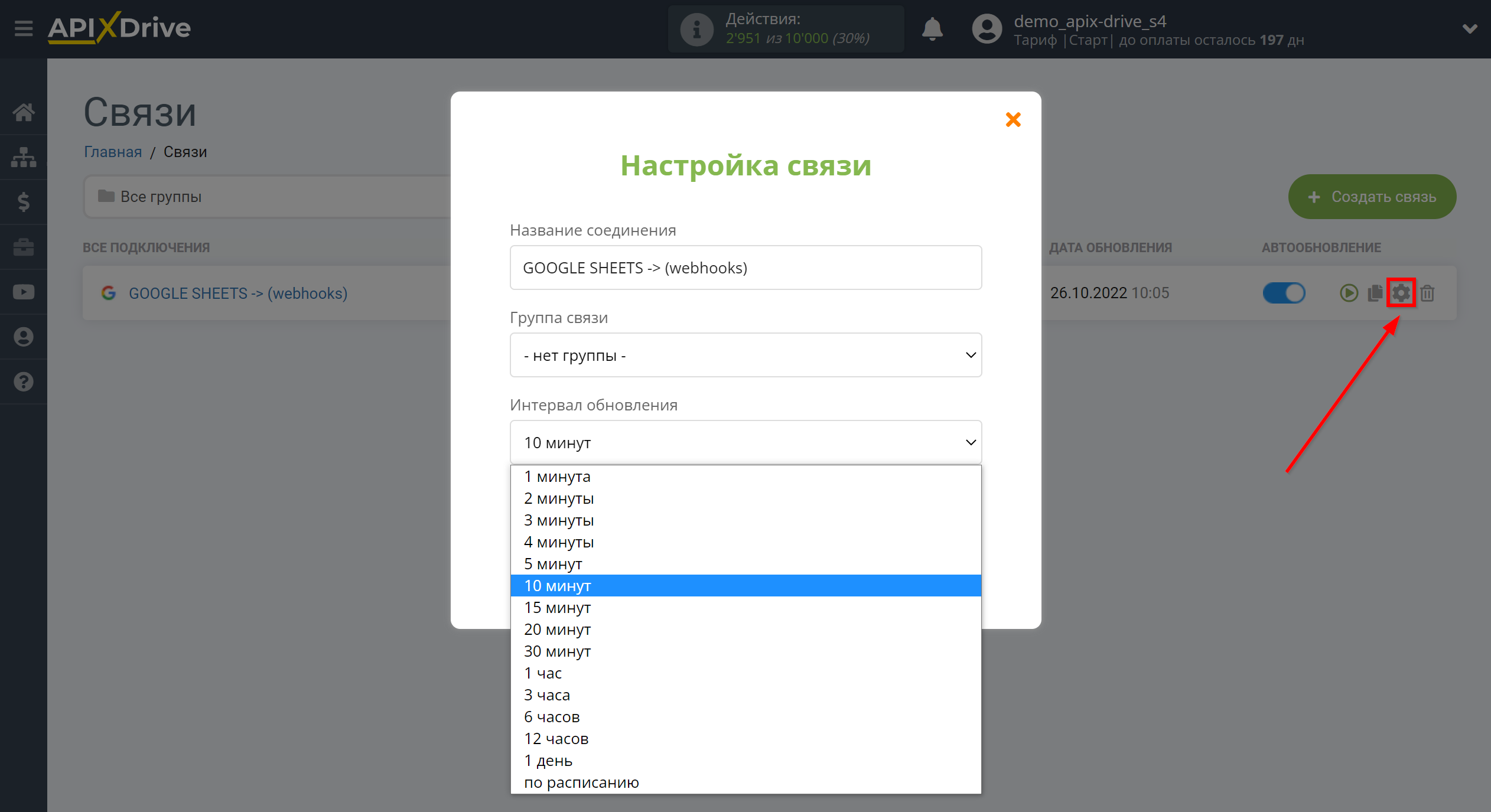Expand the account menu chevron

tap(1470, 28)
